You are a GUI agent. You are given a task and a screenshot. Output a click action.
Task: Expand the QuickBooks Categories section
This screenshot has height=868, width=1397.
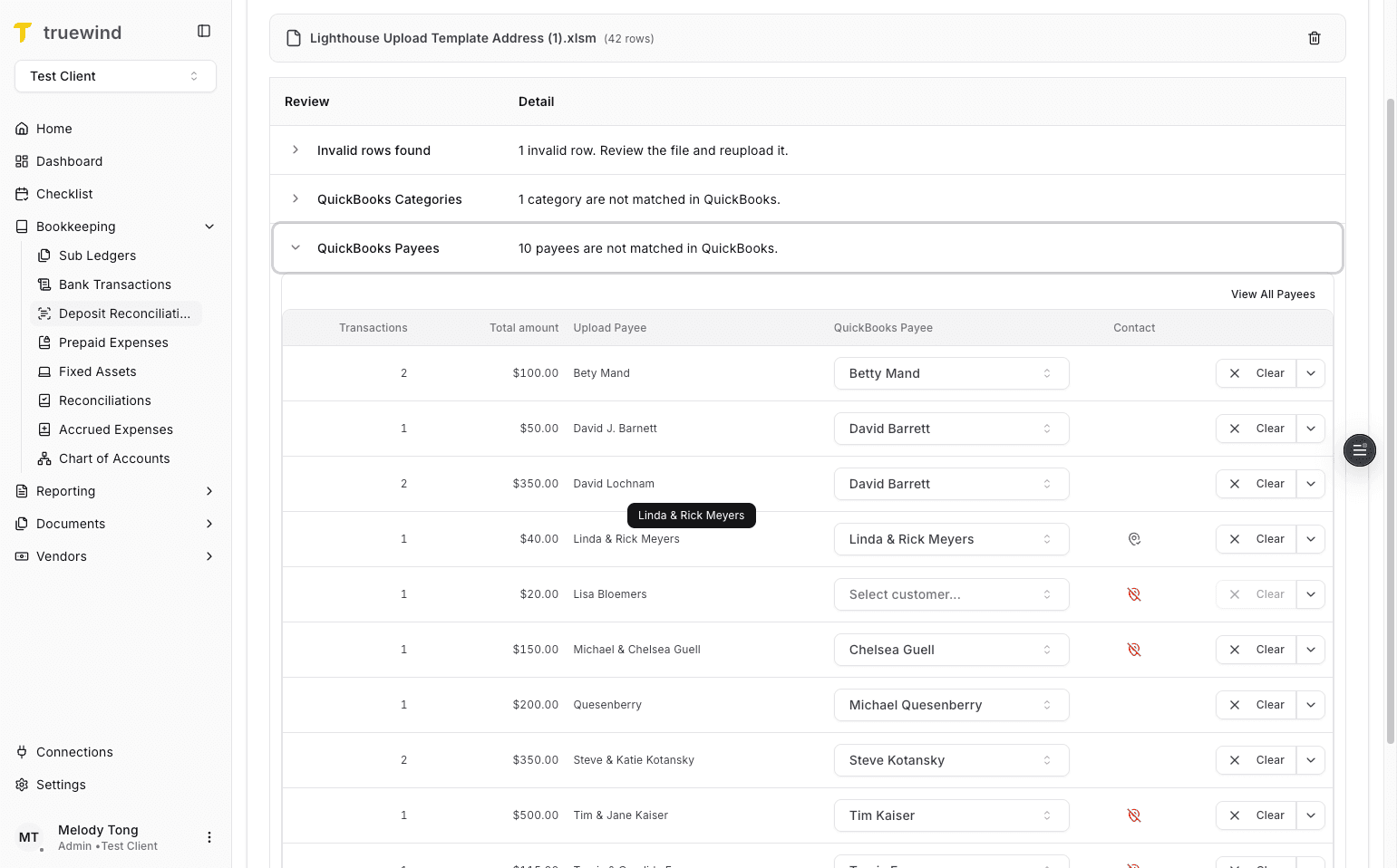[295, 198]
